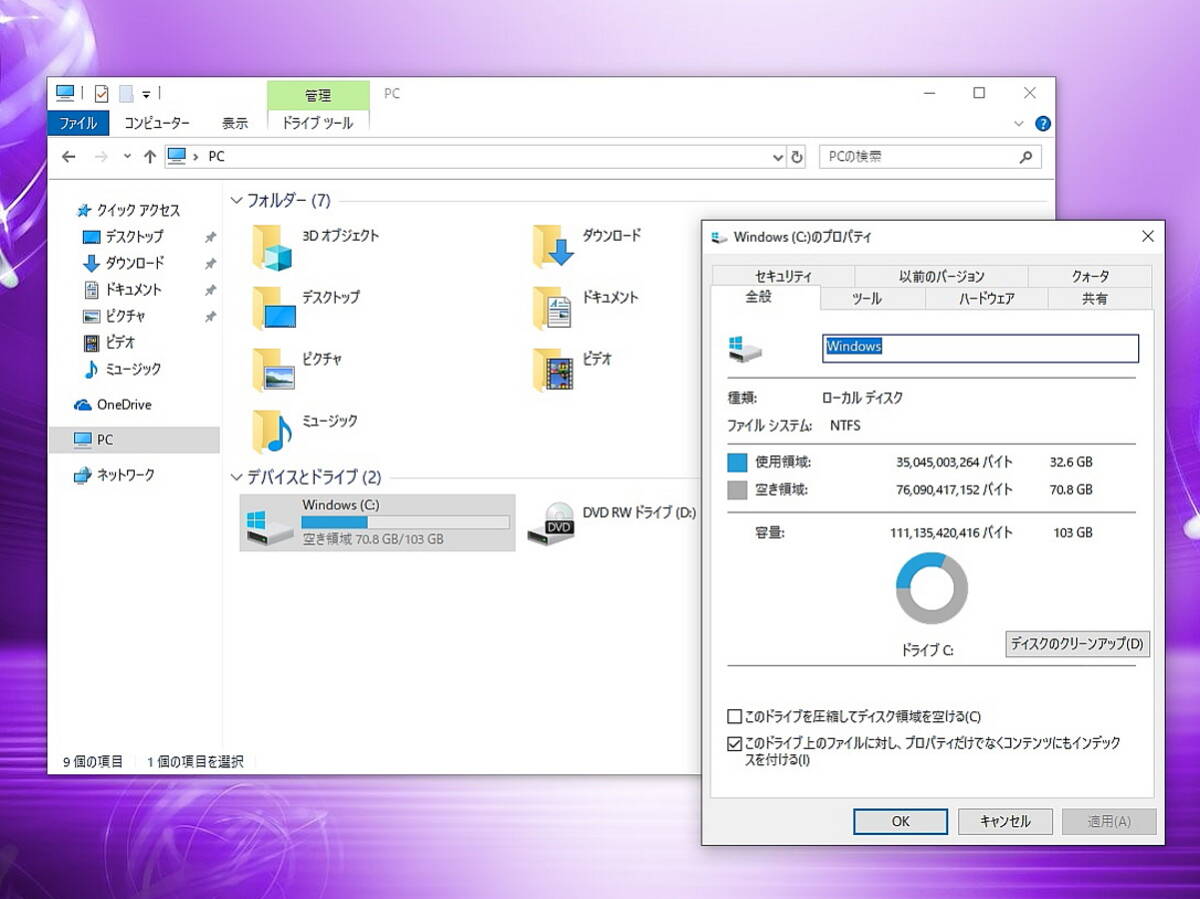The image size is (1200, 899).
Task: Click the PC icon in title bar
Action: [65, 93]
